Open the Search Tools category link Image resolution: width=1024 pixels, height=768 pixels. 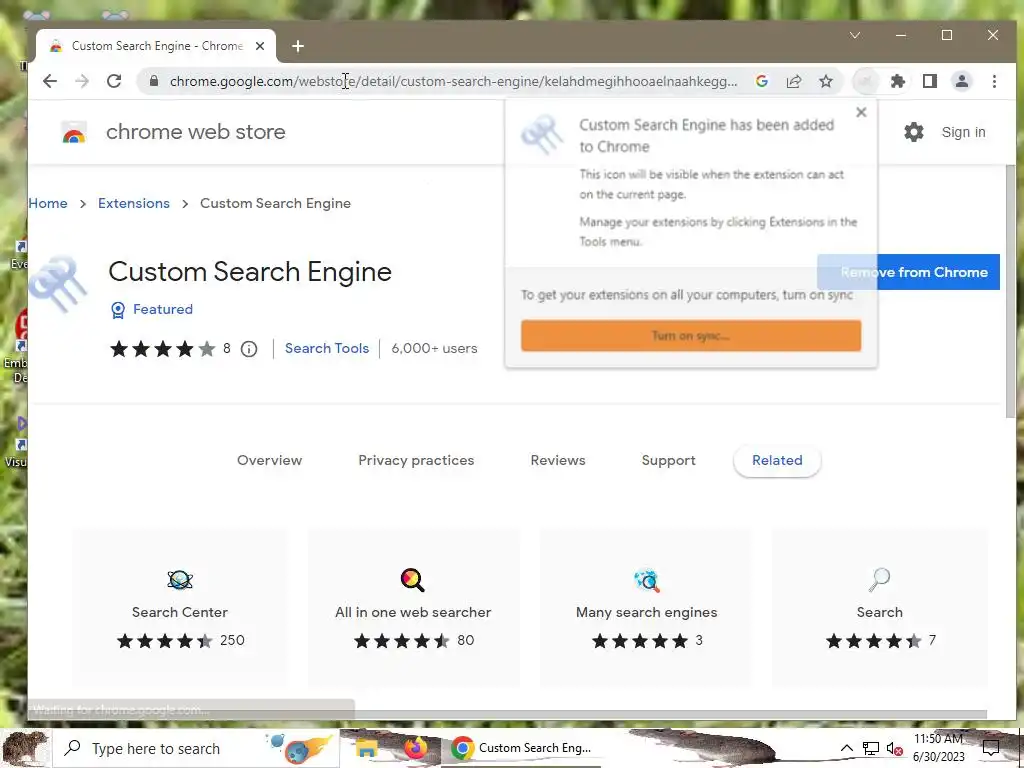tap(327, 349)
